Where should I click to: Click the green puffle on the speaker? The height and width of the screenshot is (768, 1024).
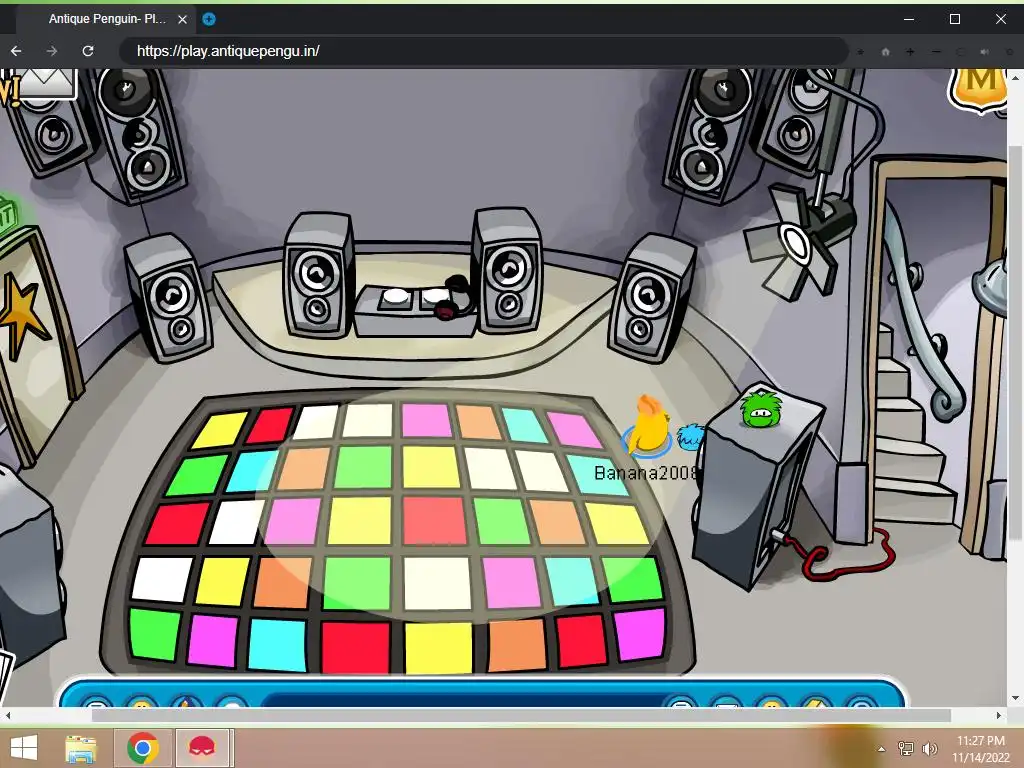click(x=761, y=409)
